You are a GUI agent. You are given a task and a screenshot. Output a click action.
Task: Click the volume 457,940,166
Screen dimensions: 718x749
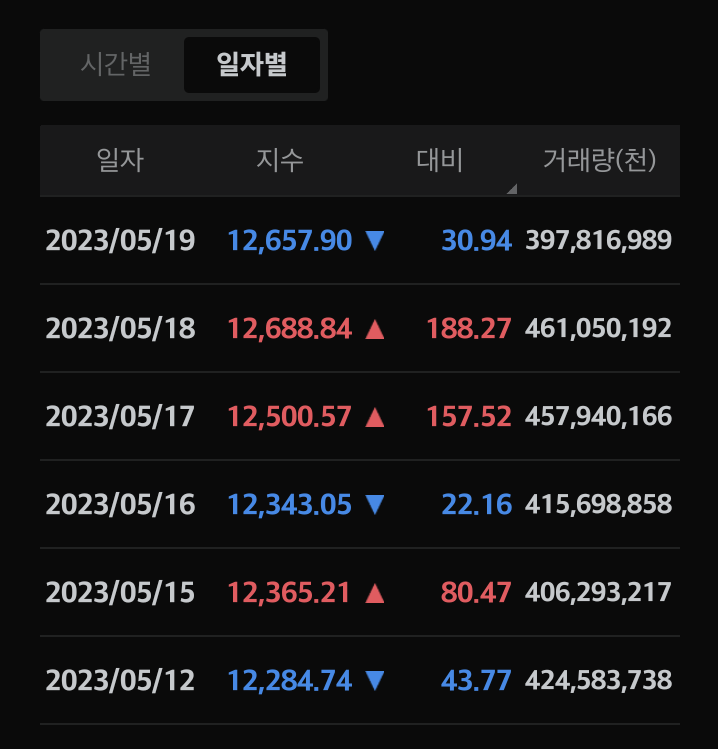tap(599, 417)
